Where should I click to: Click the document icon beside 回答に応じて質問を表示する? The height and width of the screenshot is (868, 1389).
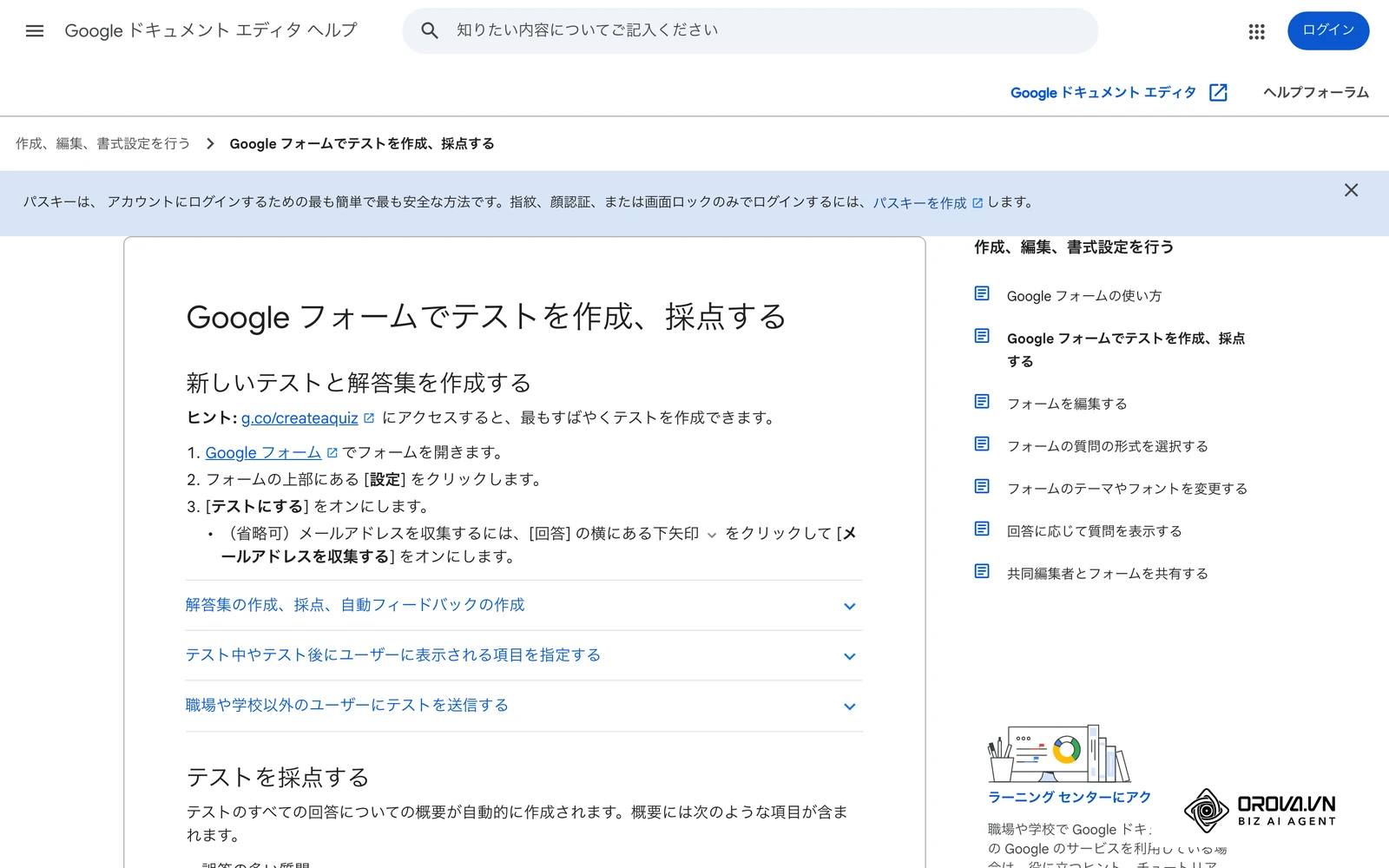click(x=982, y=529)
